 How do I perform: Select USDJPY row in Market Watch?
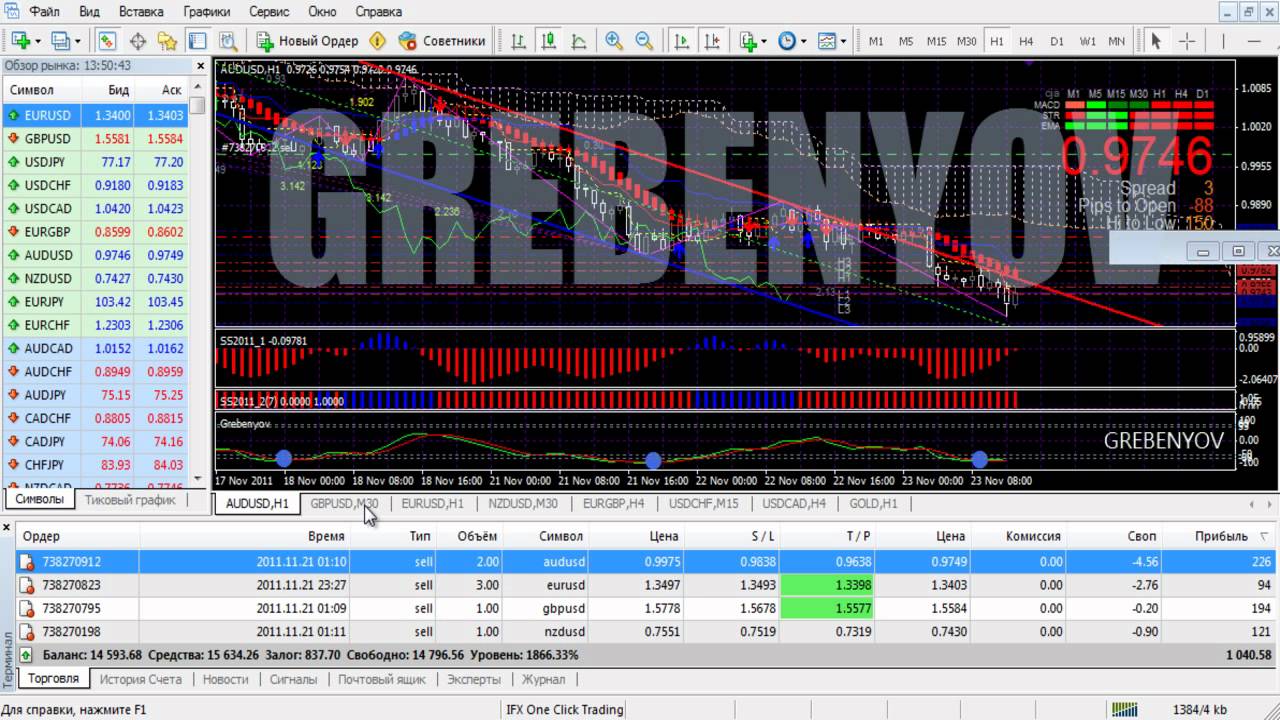(95, 162)
